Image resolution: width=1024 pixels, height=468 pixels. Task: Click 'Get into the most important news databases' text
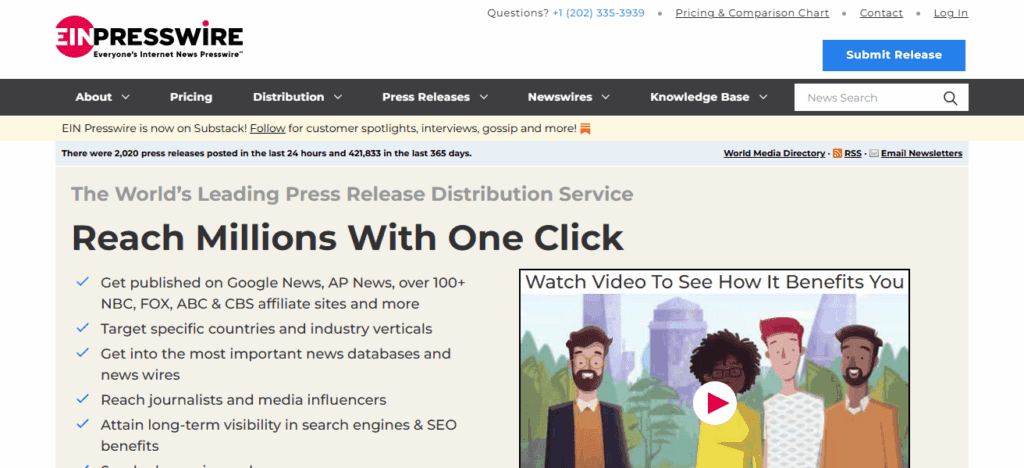(276, 364)
